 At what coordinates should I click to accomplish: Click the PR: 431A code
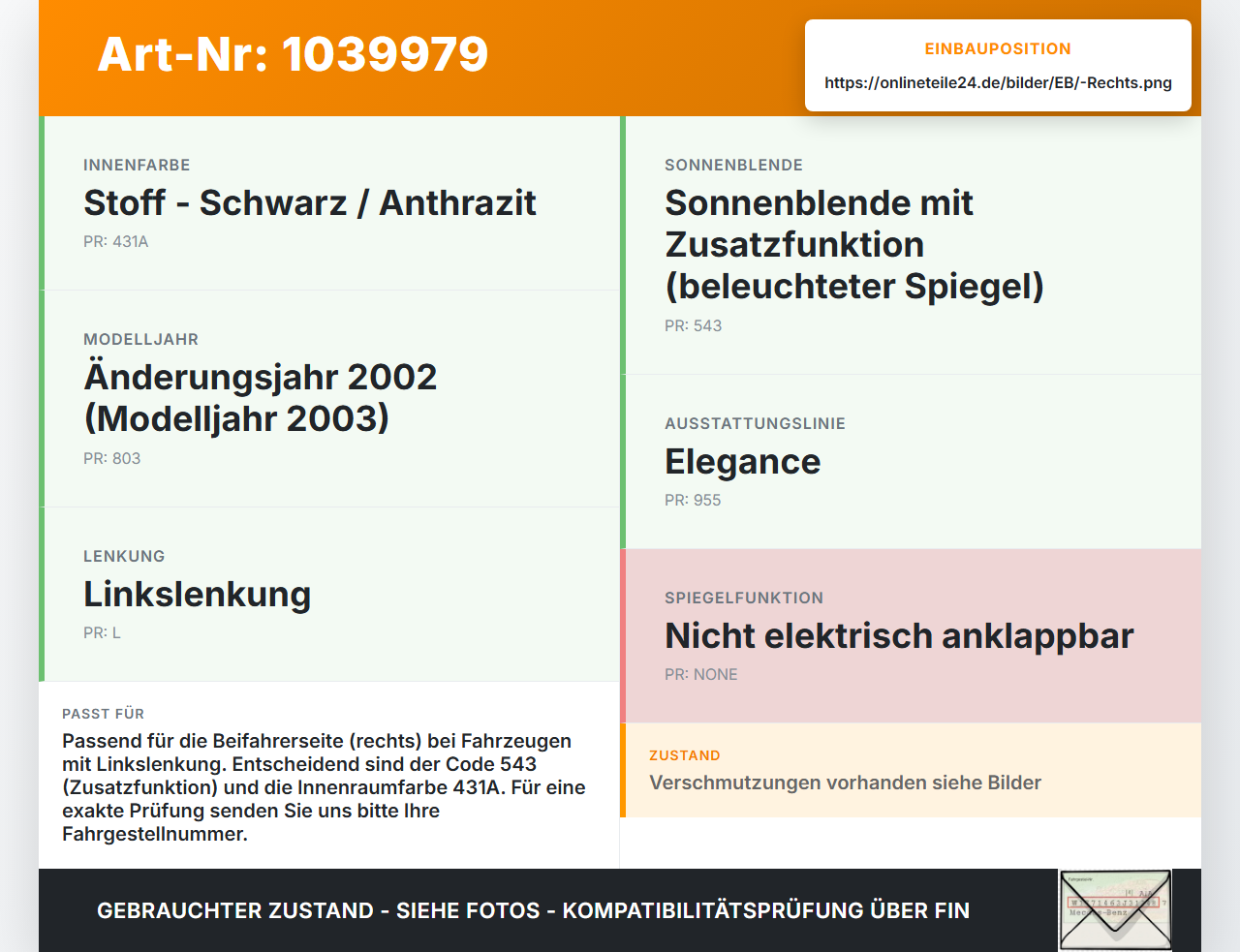coord(116,242)
